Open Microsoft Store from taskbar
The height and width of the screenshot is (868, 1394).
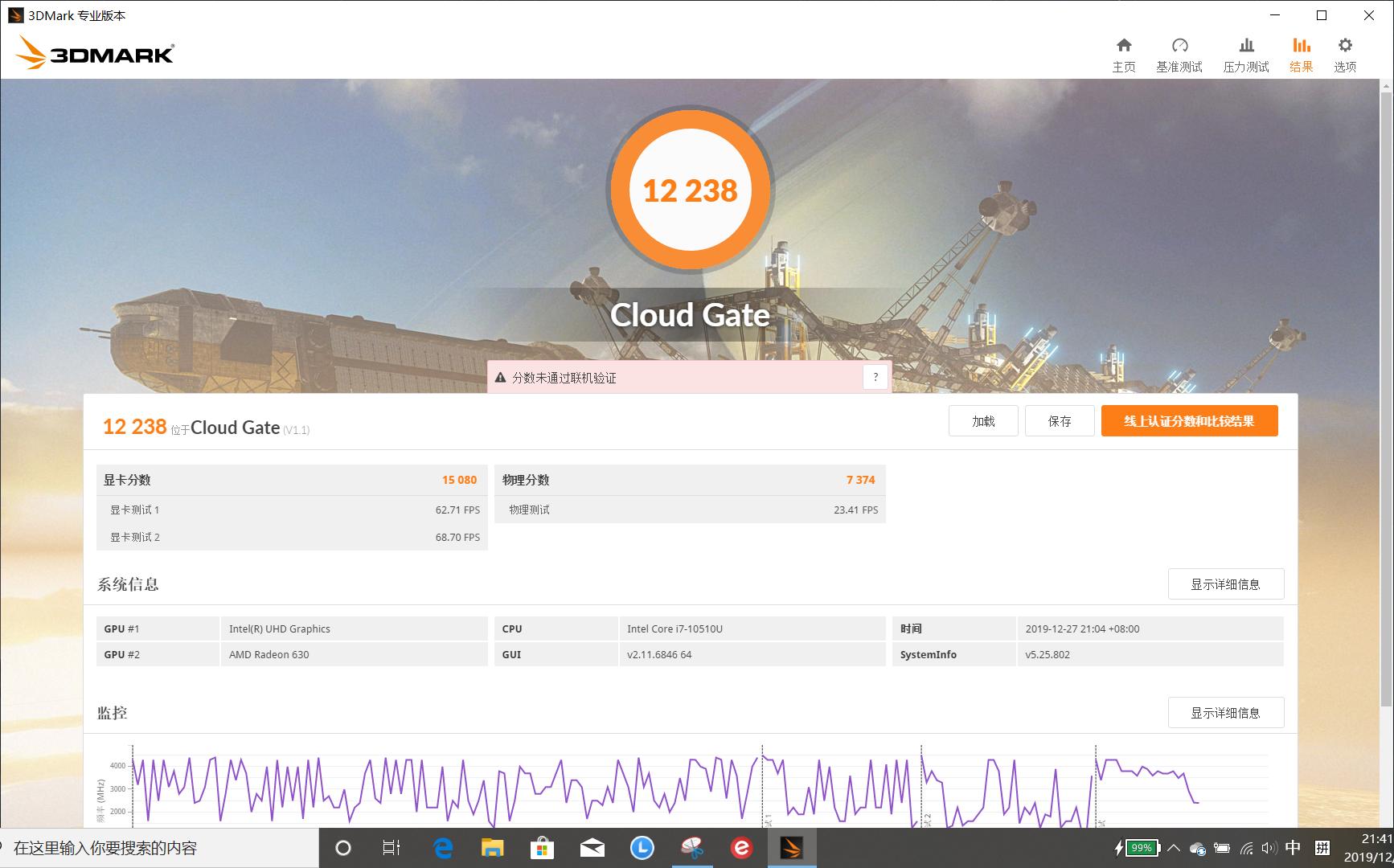(542, 848)
